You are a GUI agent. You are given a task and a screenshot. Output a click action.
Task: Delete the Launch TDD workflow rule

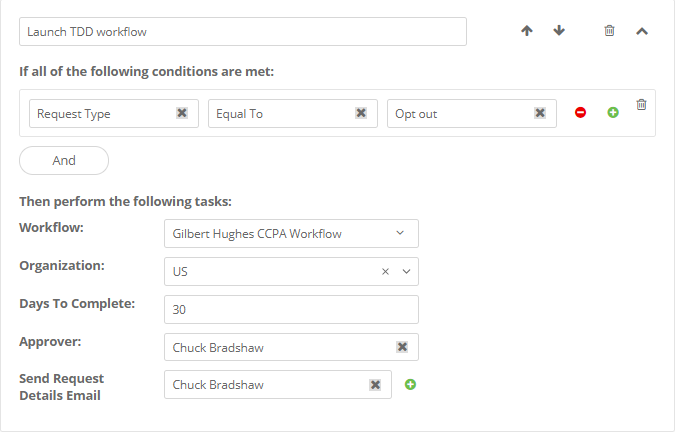click(610, 31)
